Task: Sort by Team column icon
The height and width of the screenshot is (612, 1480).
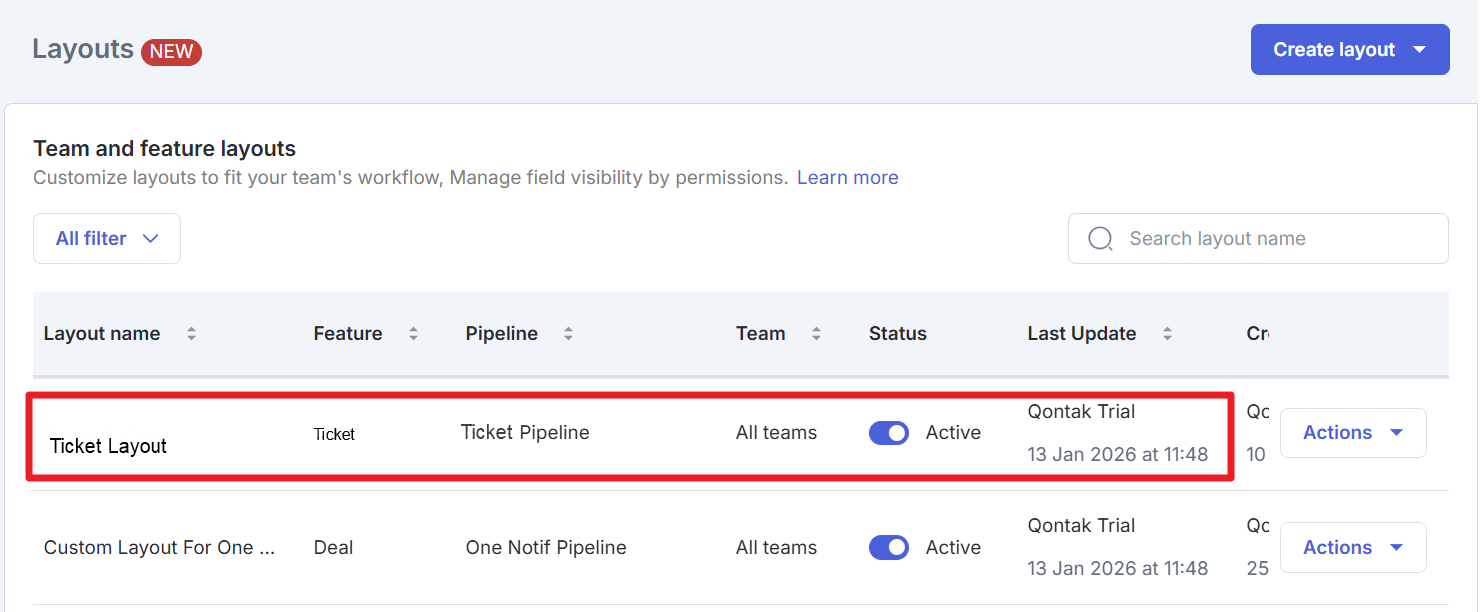Action: 816,334
